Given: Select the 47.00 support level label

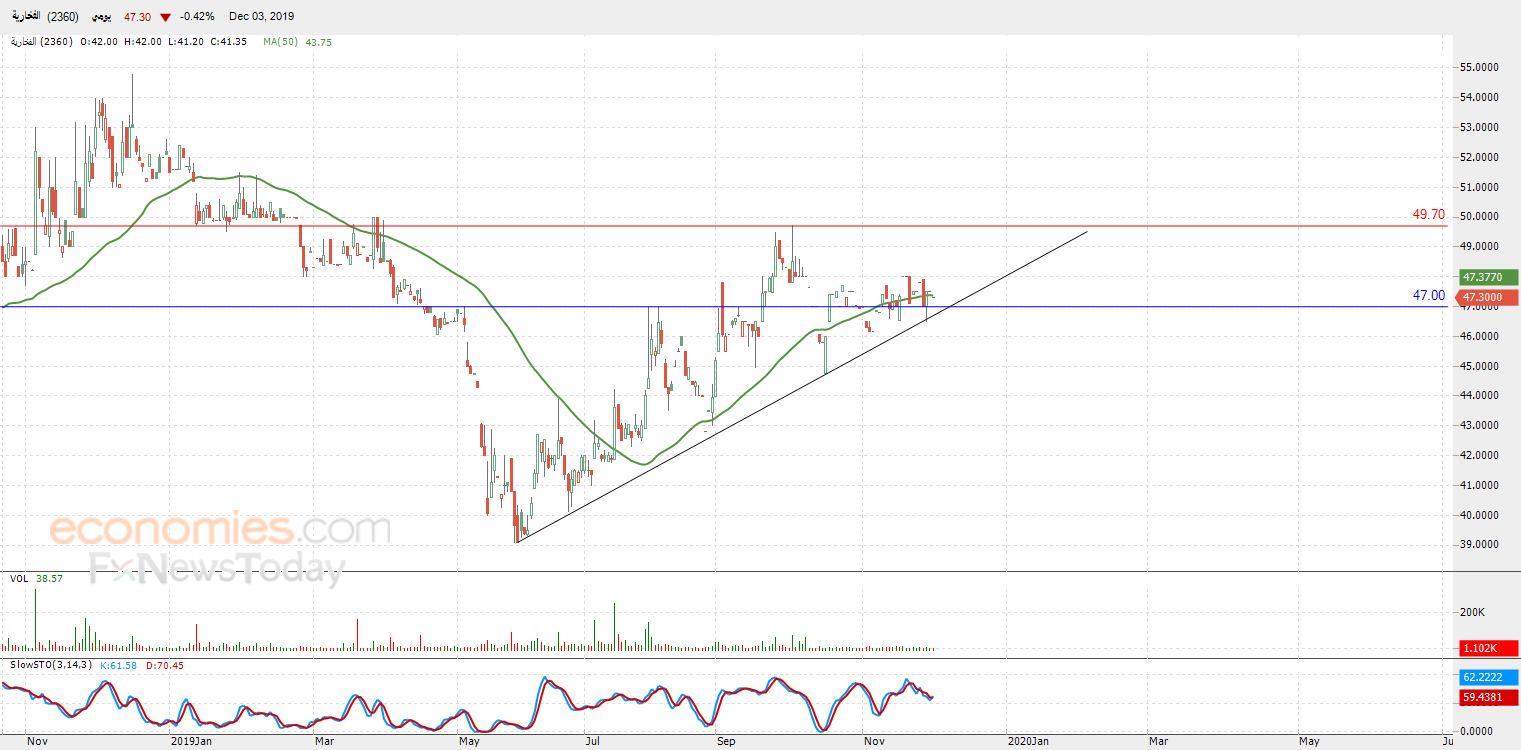Looking at the screenshot, I should [1428, 295].
